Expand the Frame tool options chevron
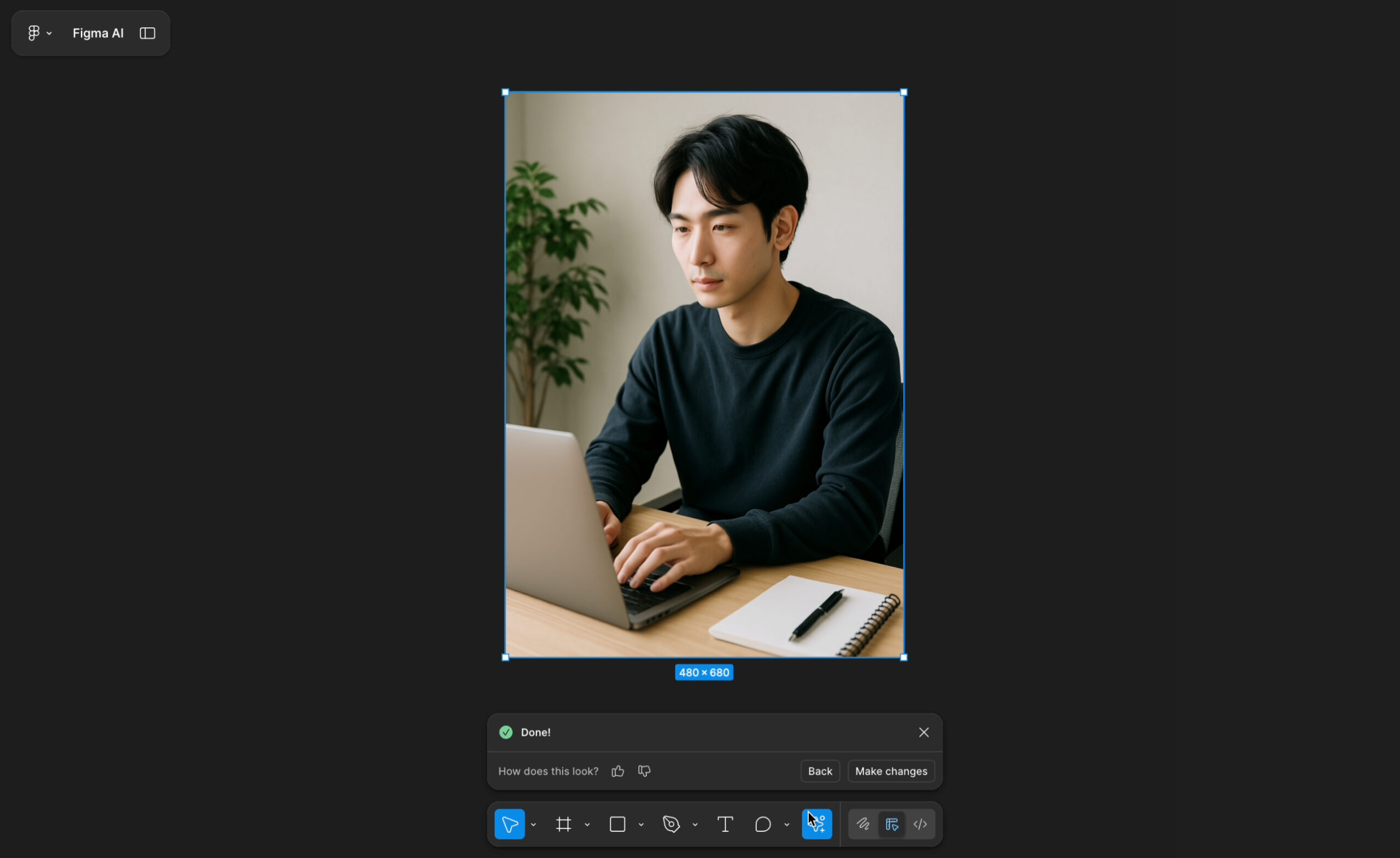1400x858 pixels. (587, 825)
